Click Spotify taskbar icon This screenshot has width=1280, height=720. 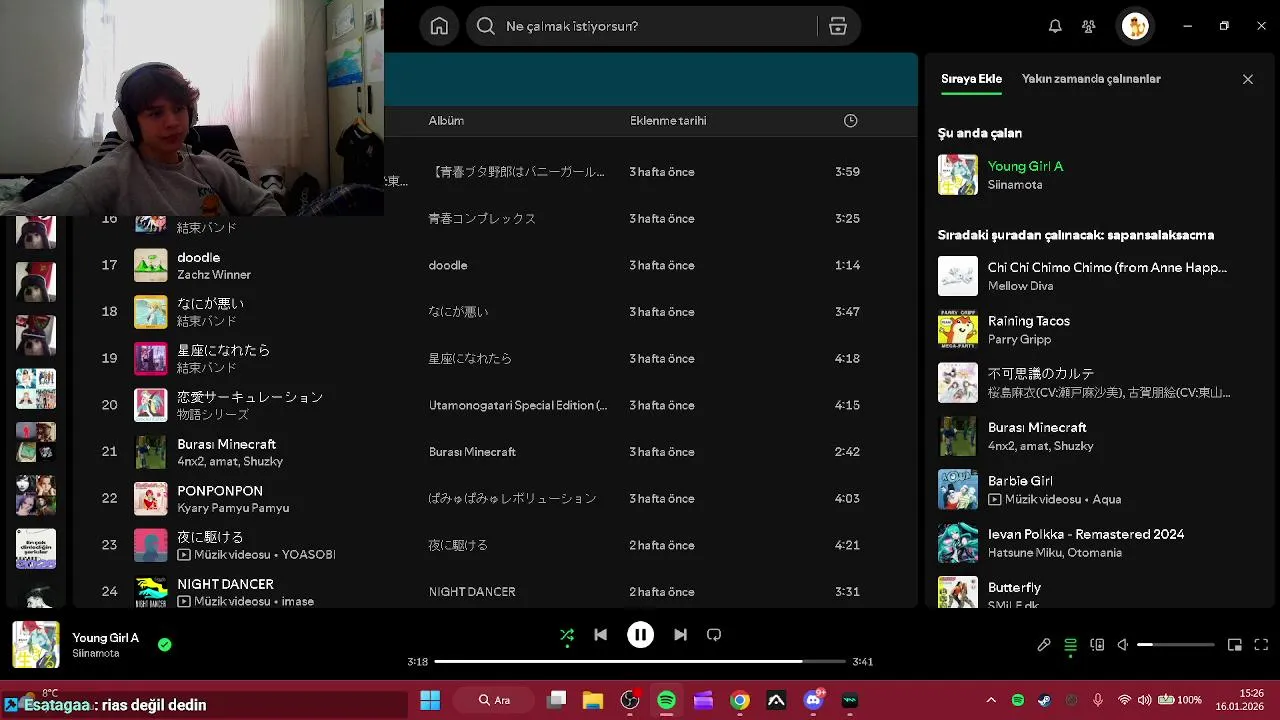point(666,700)
